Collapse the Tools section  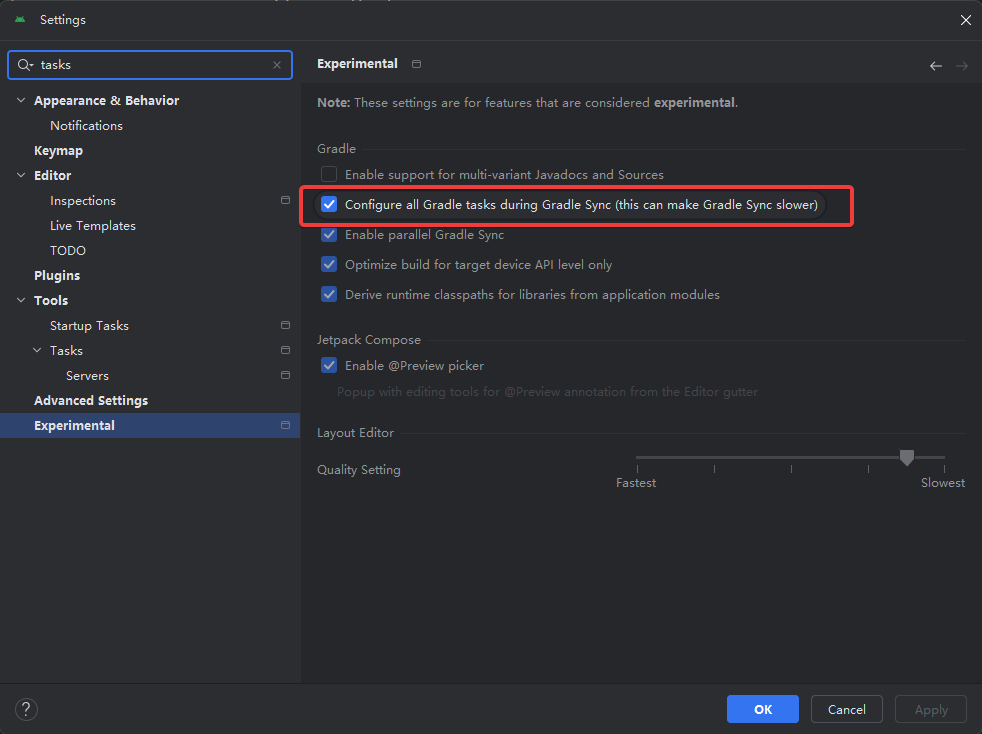(x=21, y=300)
